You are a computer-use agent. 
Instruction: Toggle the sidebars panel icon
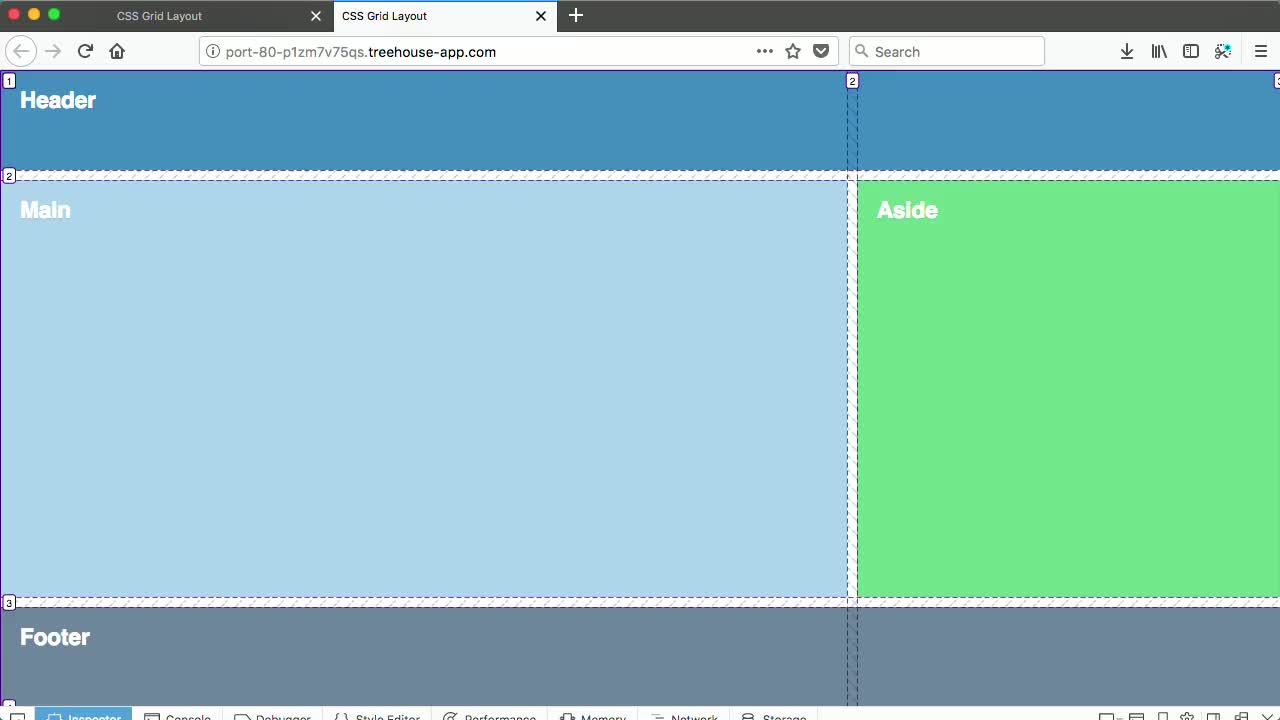pyautogui.click(x=1191, y=51)
